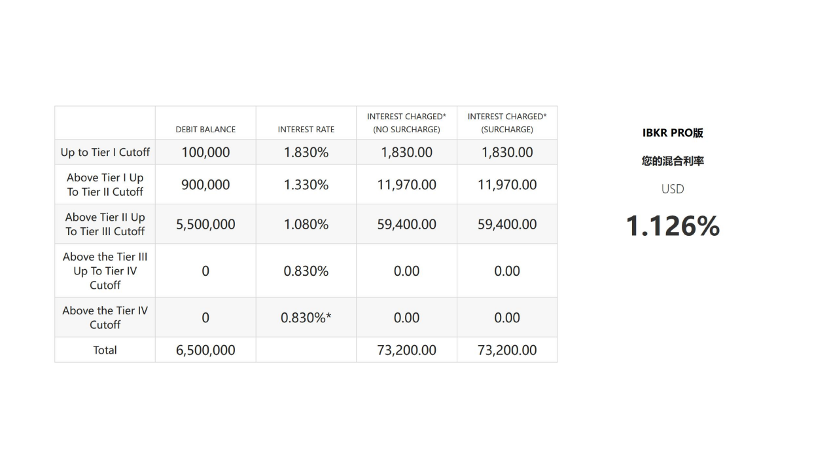Click the 0.830%* interest rate cell
Image resolution: width=830 pixels, height=468 pixels.
(x=306, y=317)
